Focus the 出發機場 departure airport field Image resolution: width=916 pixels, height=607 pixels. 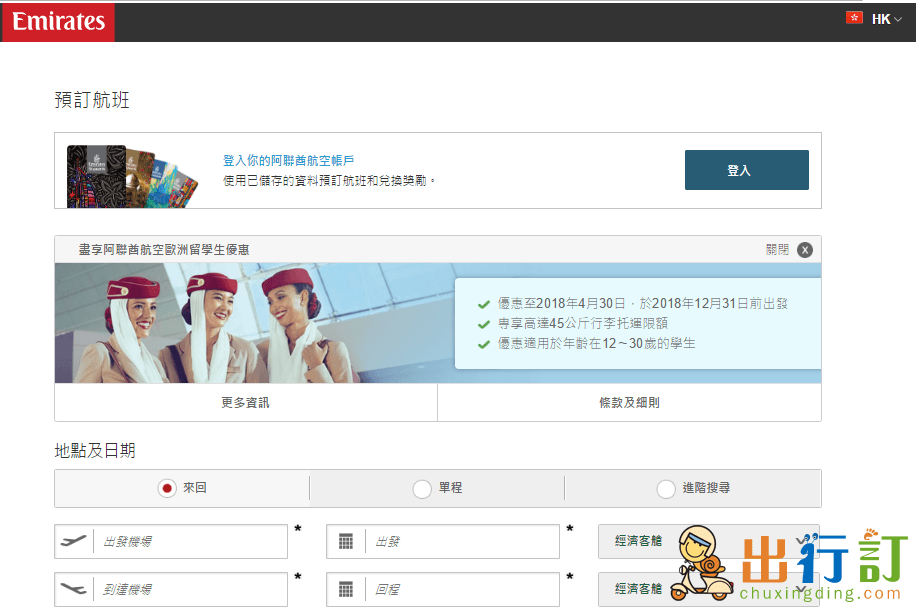pyautogui.click(x=171, y=542)
